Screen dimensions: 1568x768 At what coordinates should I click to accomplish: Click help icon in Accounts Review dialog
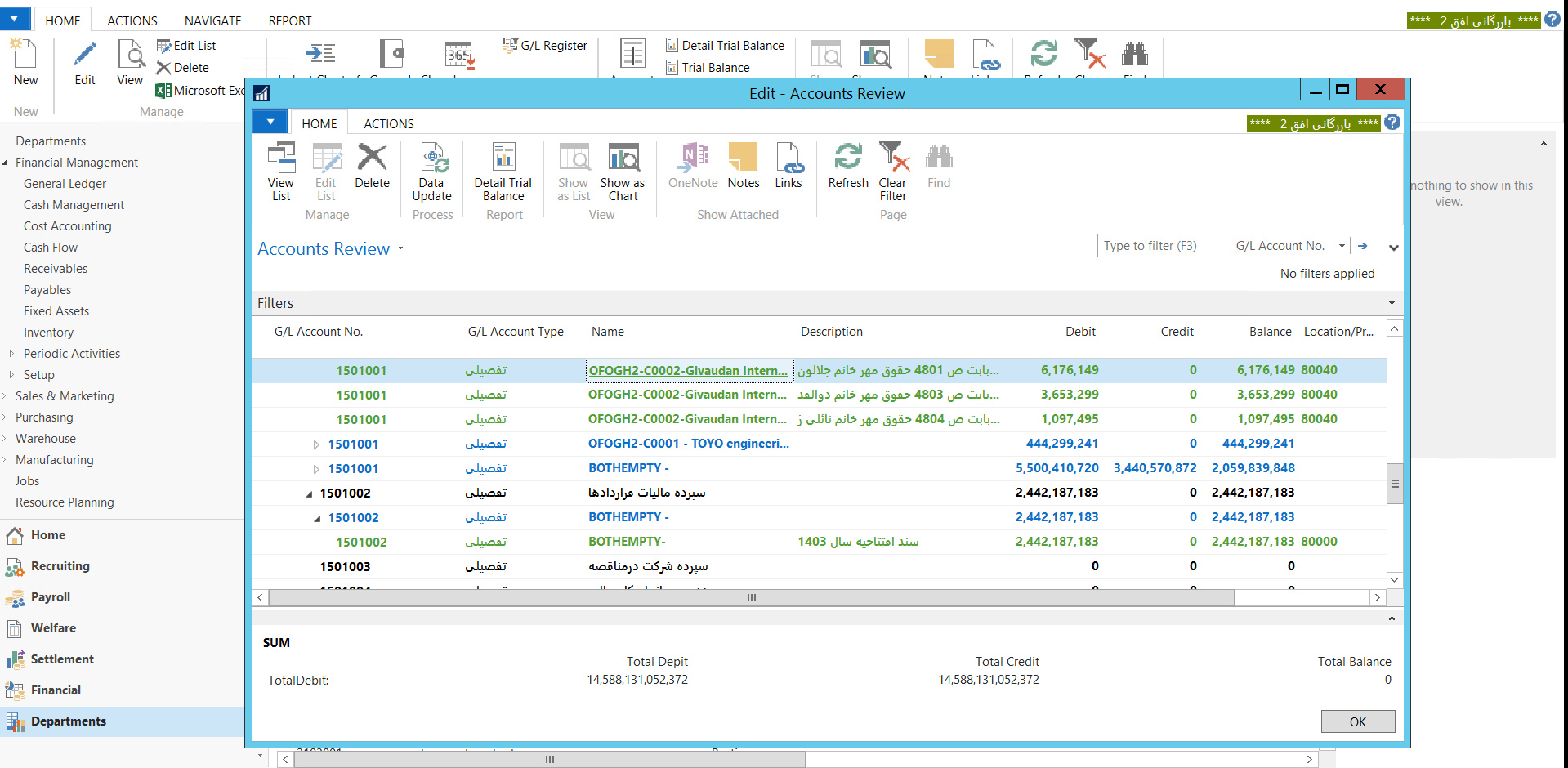point(1393,123)
